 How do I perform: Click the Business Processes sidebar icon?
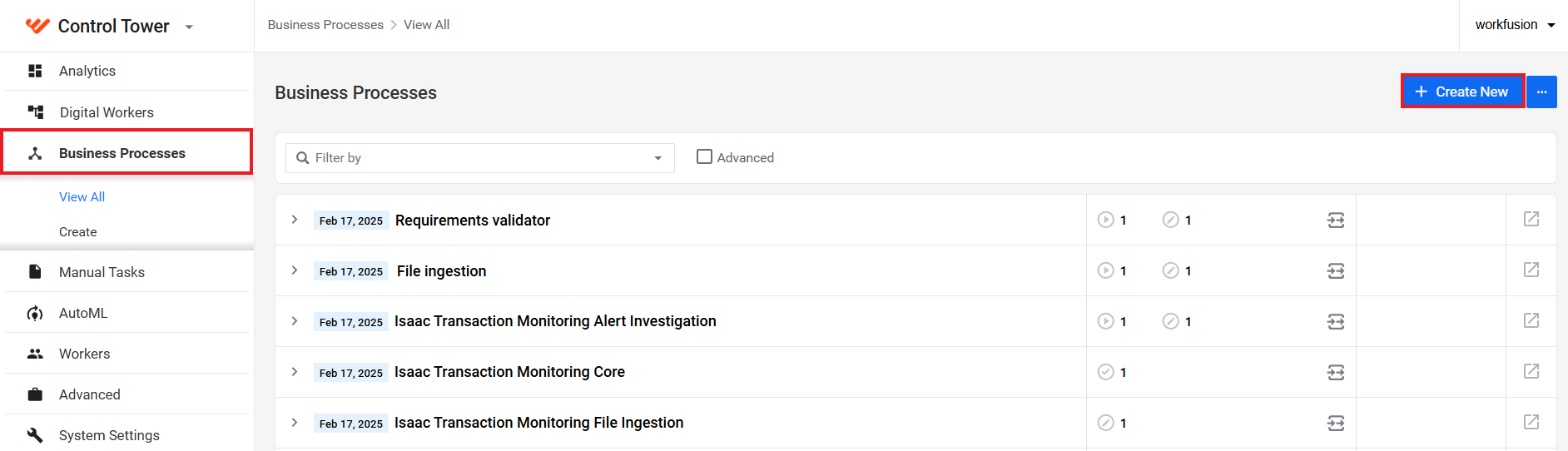coord(35,153)
